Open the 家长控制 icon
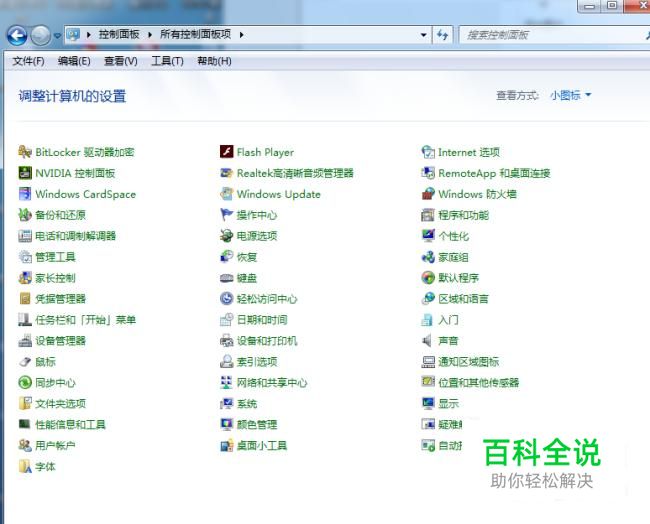The height and width of the screenshot is (524, 650). tap(25, 278)
